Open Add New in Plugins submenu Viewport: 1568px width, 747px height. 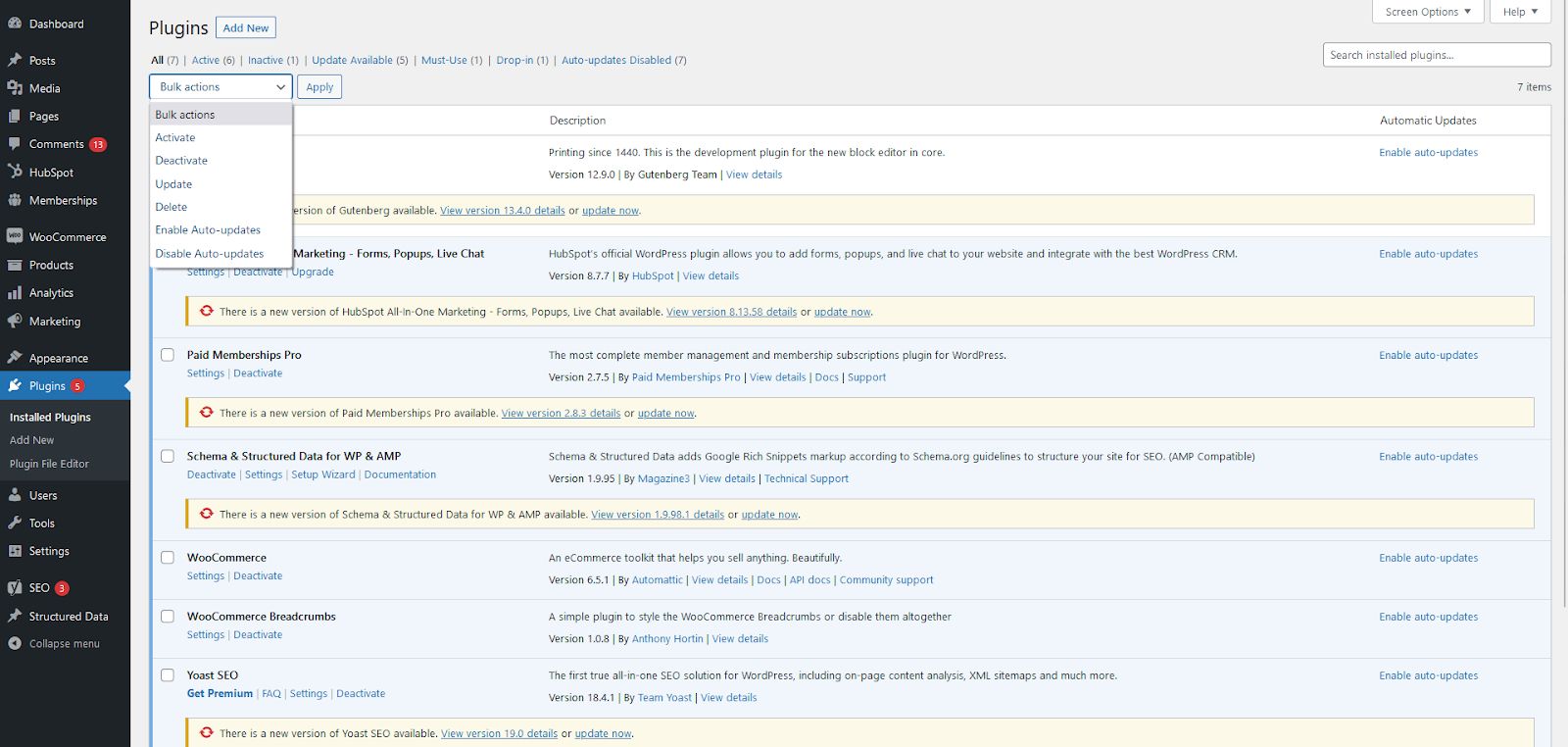click(x=31, y=440)
